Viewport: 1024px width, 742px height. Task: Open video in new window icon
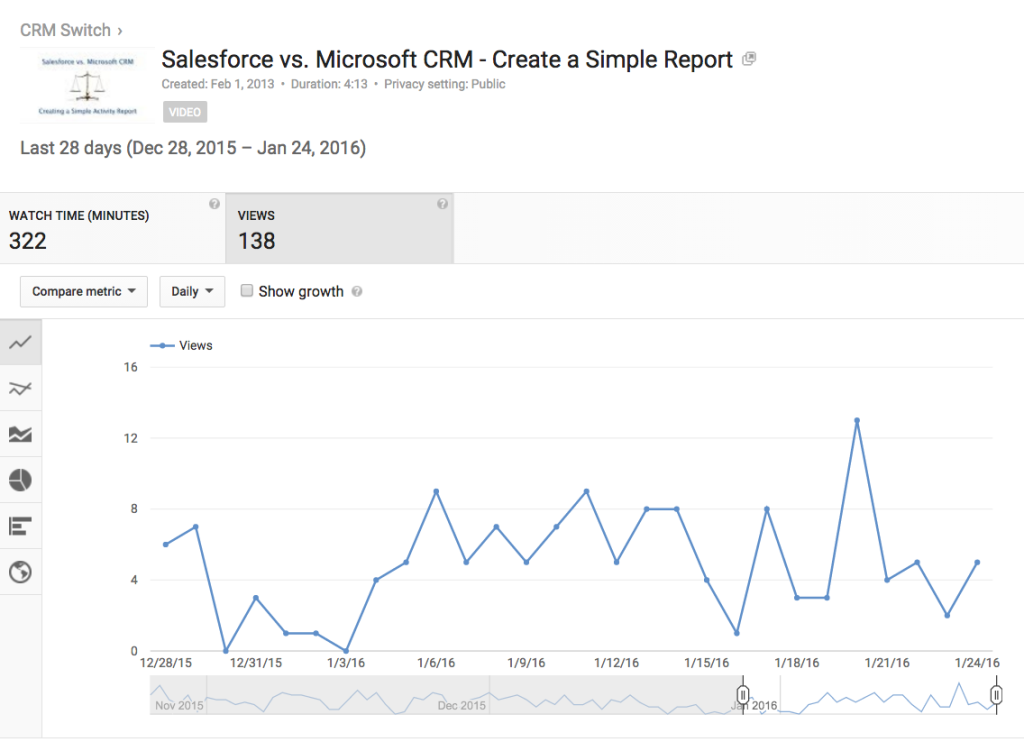point(749,59)
